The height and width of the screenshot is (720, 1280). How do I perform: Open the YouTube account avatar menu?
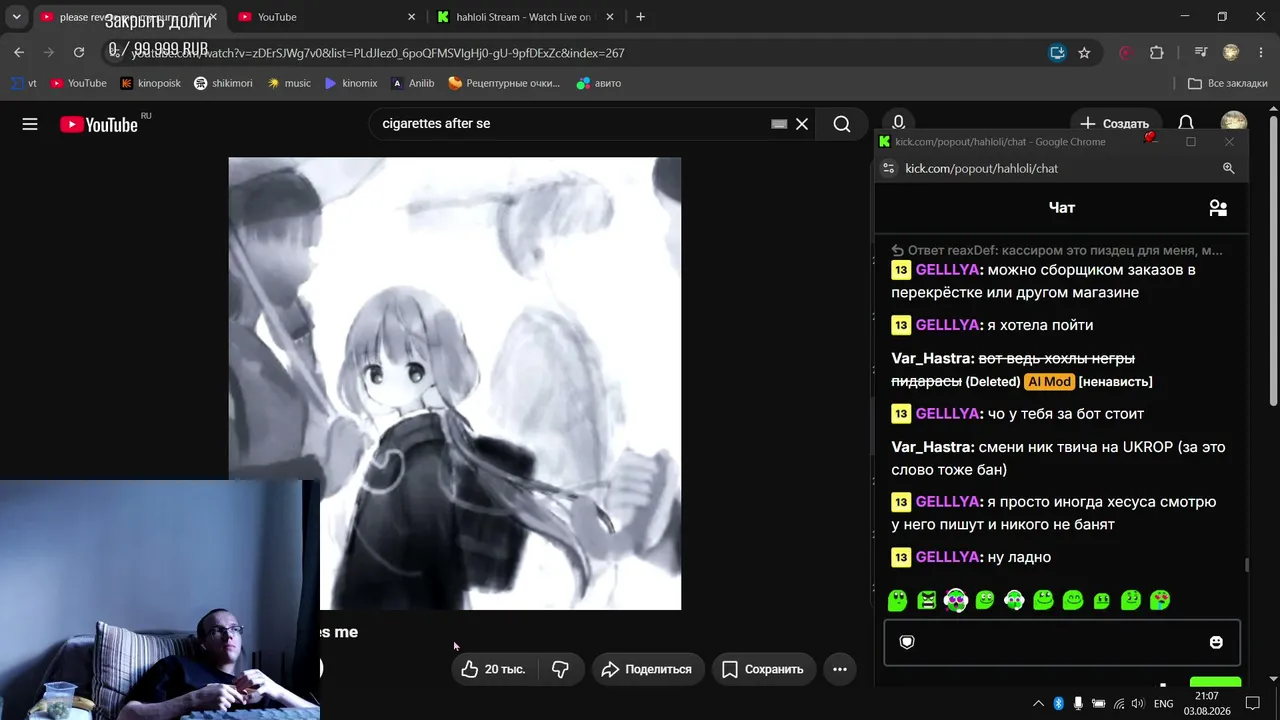coord(1234,123)
